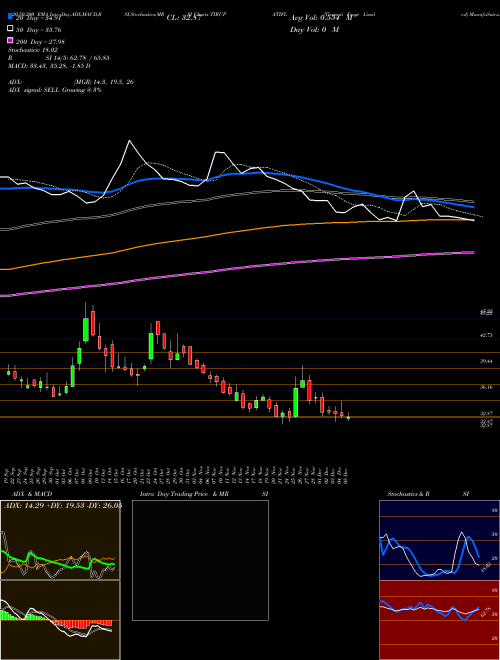Click the empty intraday trading price panel
The image size is (500, 660).
coord(200,560)
